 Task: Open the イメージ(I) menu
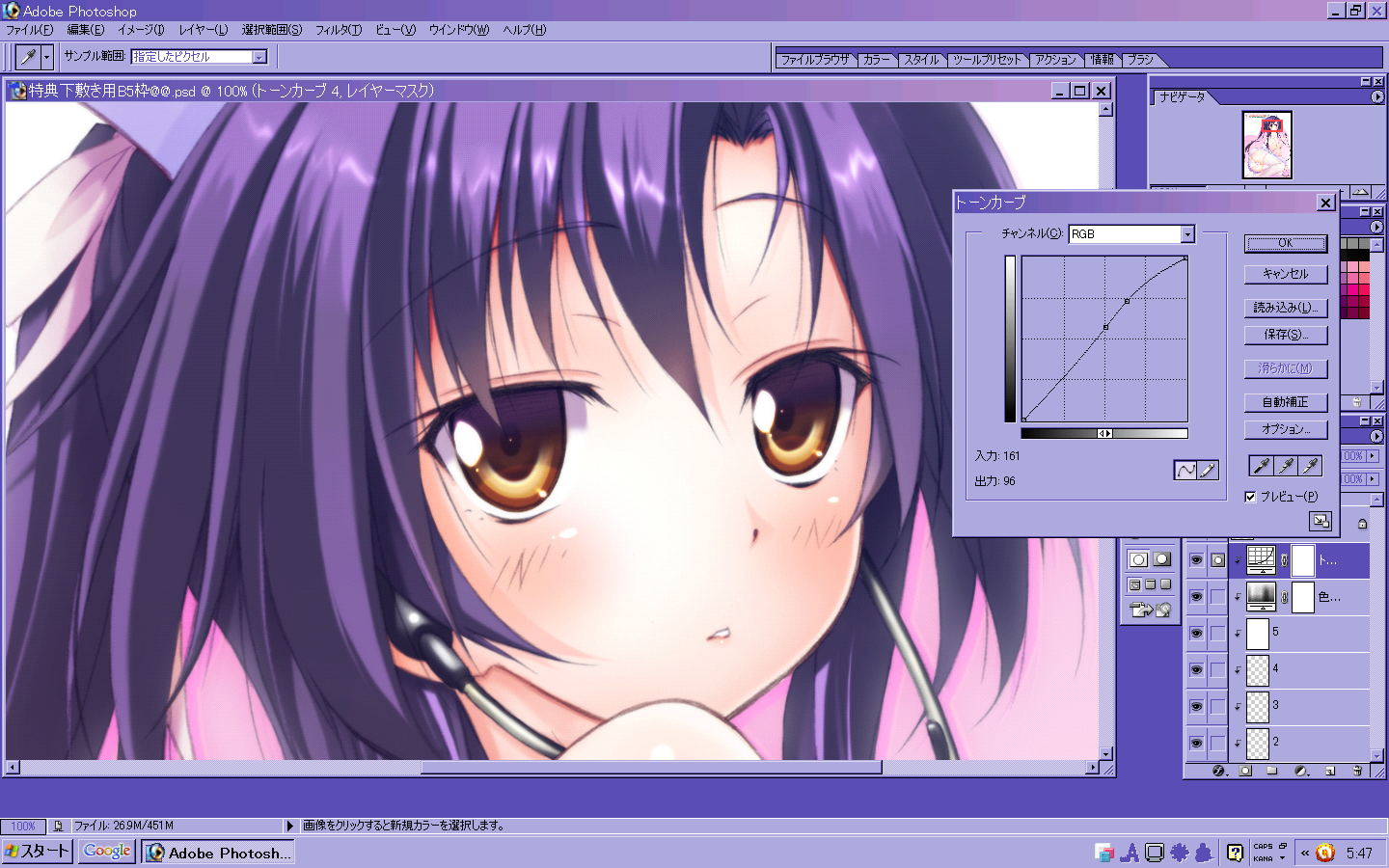(x=141, y=30)
